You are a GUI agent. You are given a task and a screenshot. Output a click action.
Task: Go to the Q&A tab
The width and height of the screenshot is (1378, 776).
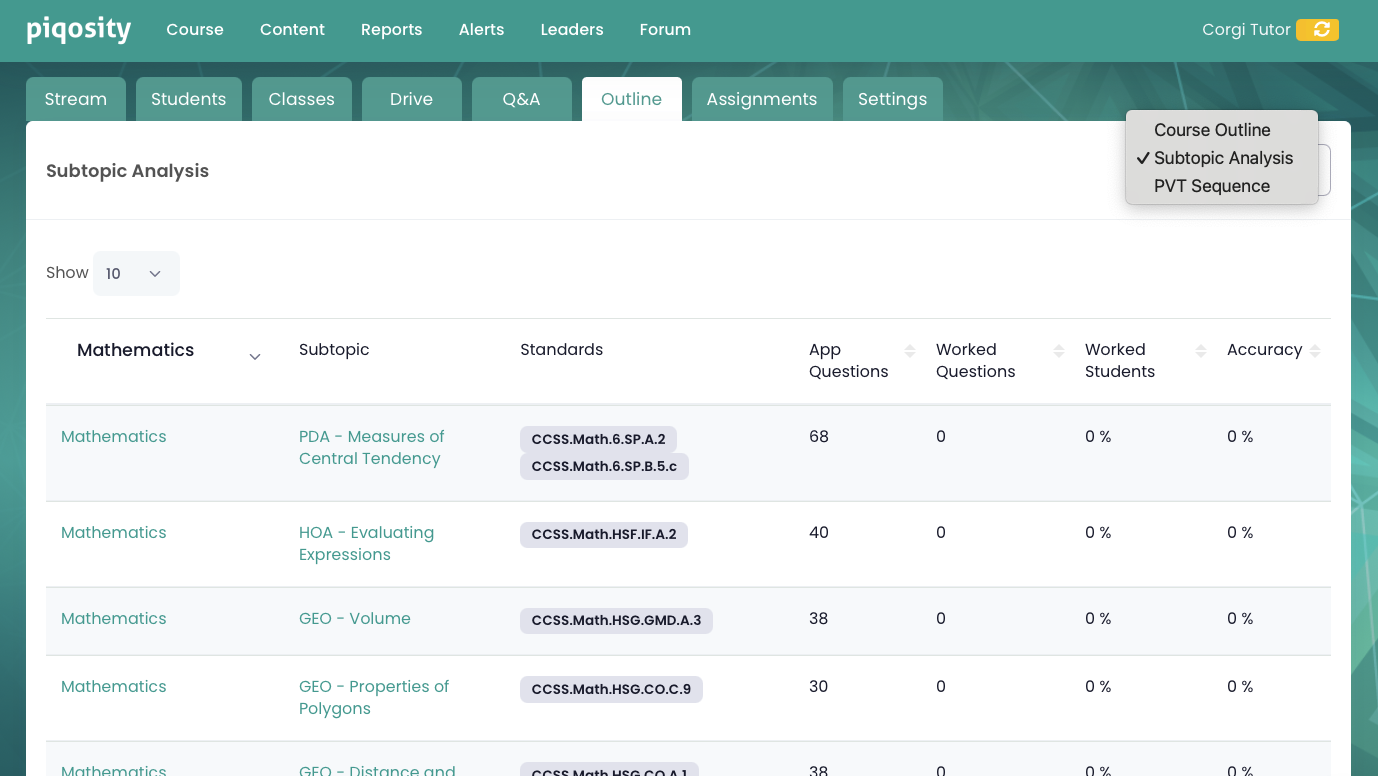point(521,99)
